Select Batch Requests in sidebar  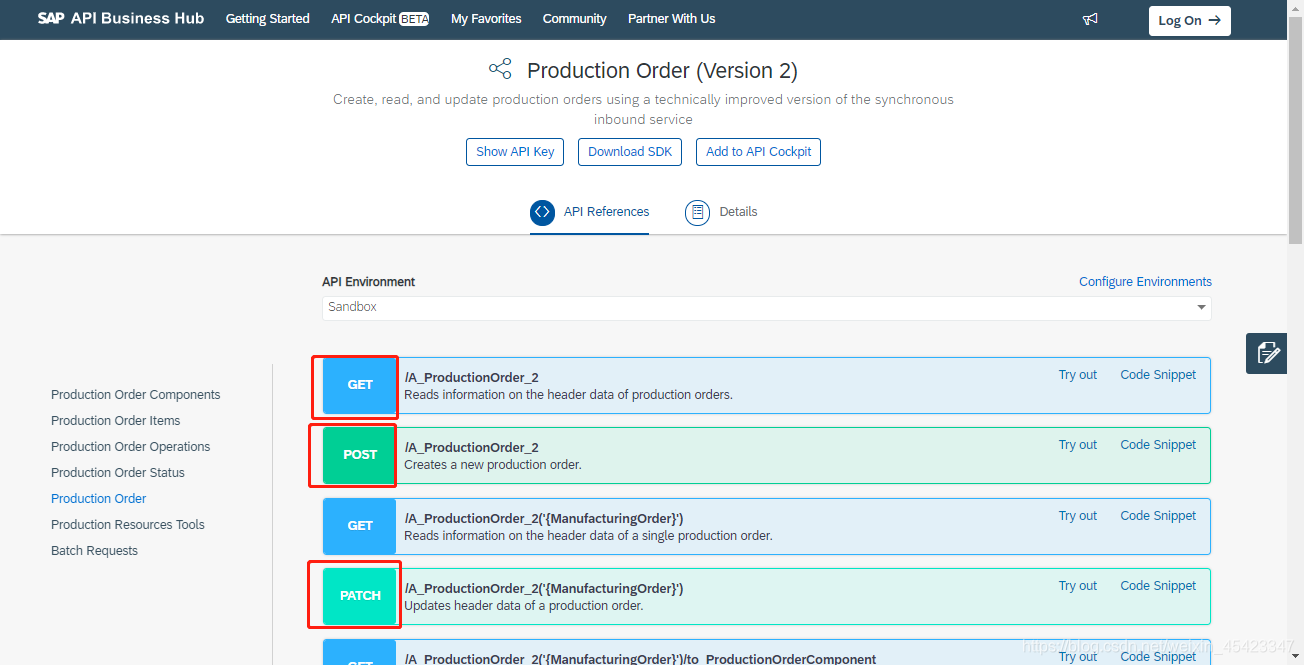coord(94,551)
